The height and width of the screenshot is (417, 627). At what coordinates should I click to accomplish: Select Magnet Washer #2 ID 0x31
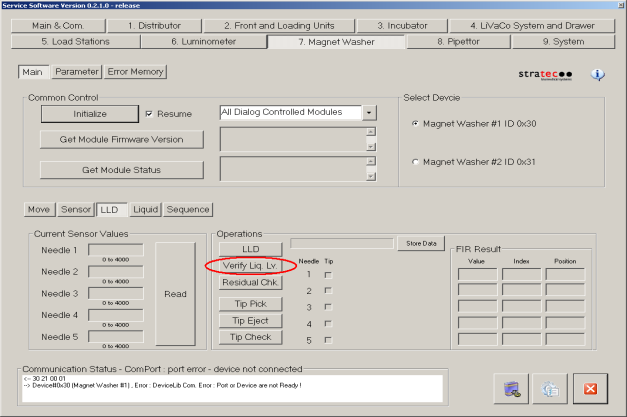tap(416, 161)
